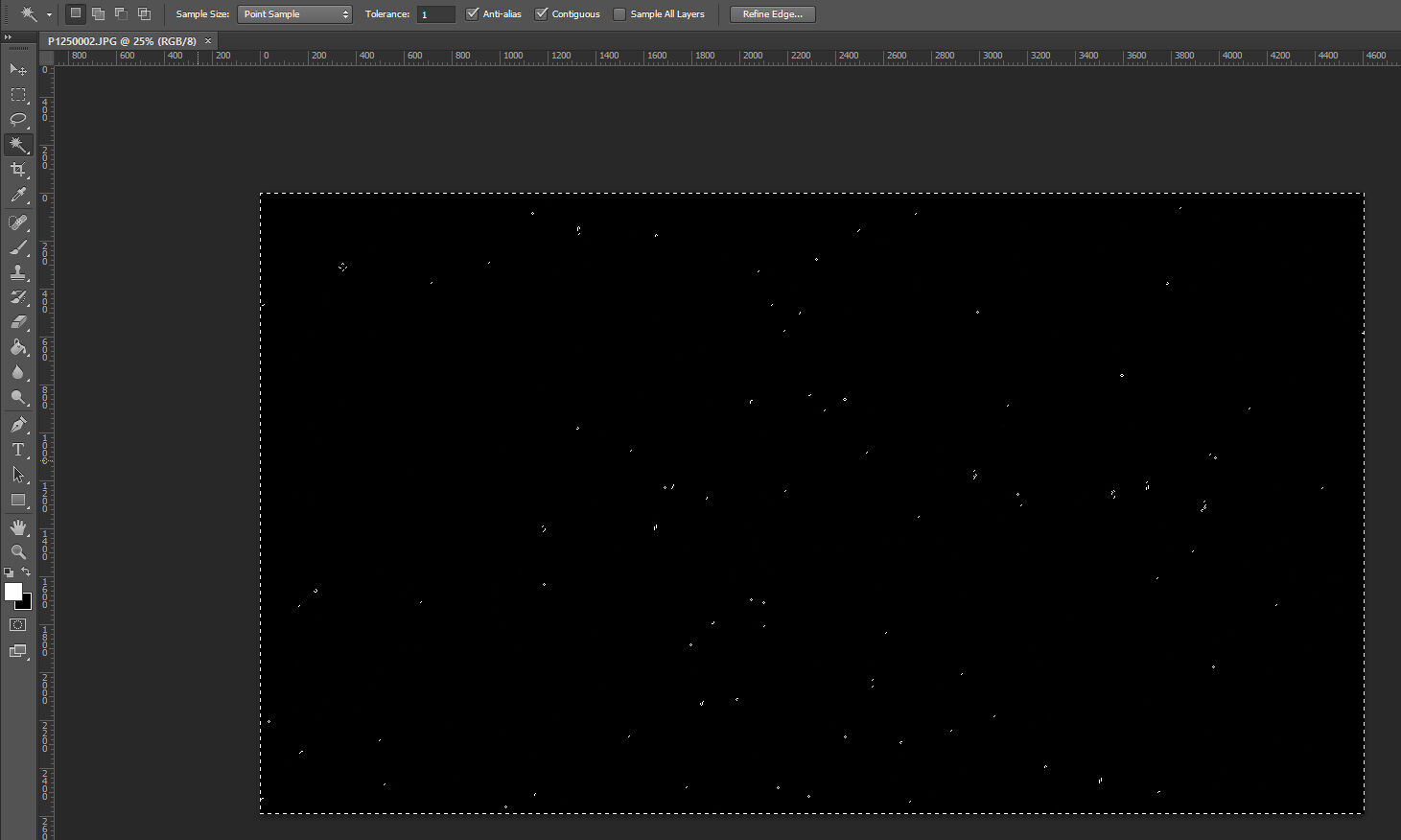
Task: Open the foreground color picker
Action: click(12, 591)
